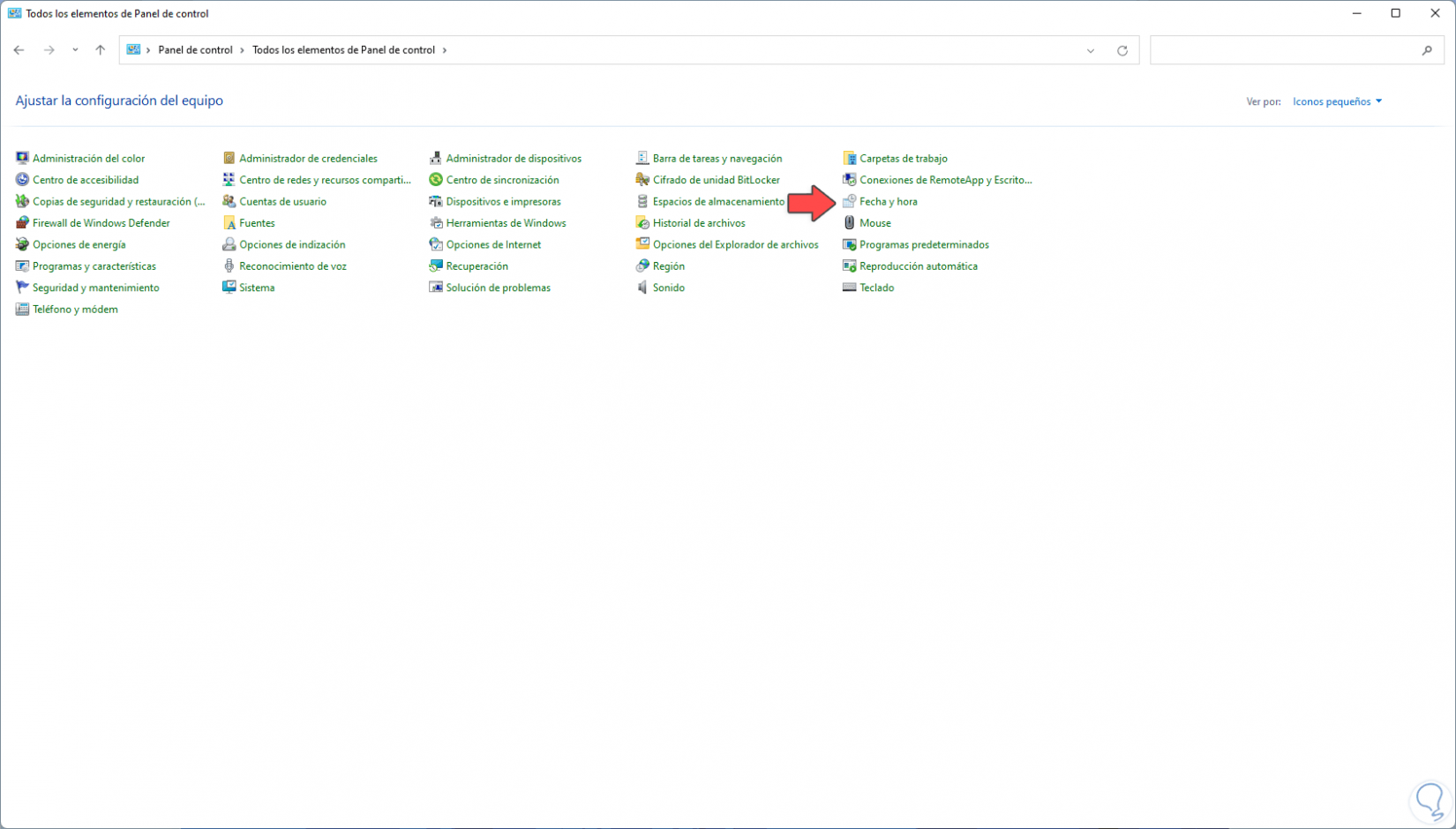Open the Mouse icon

click(849, 223)
